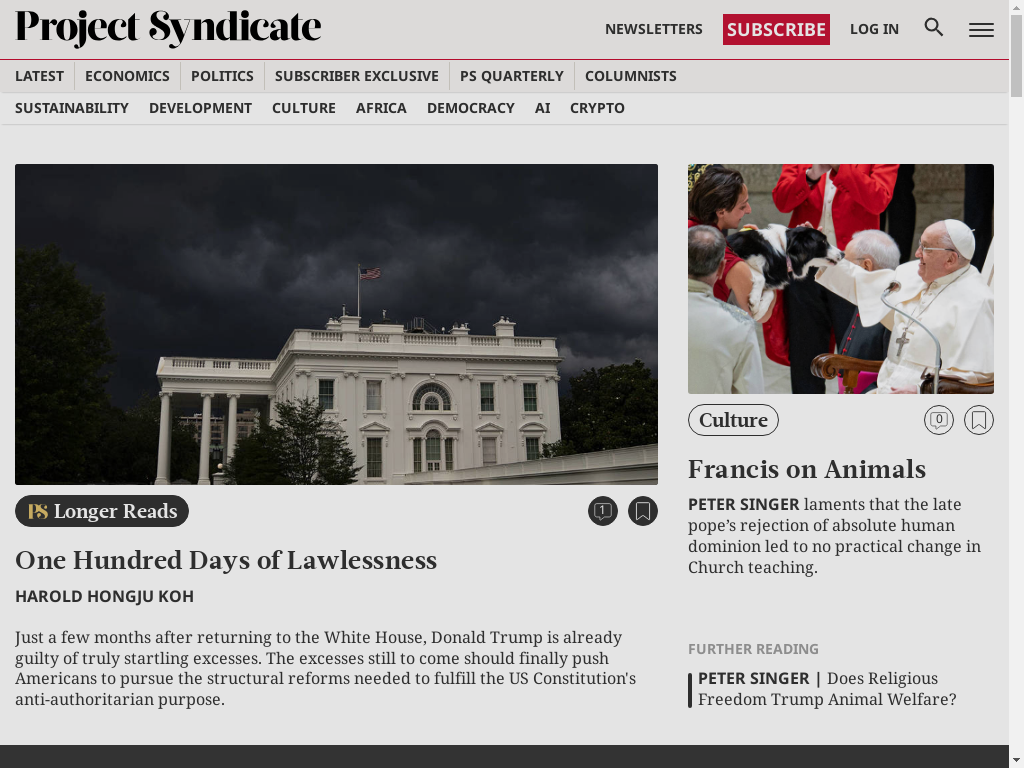
Task: Open the Francis on Animals headline
Action: (807, 469)
